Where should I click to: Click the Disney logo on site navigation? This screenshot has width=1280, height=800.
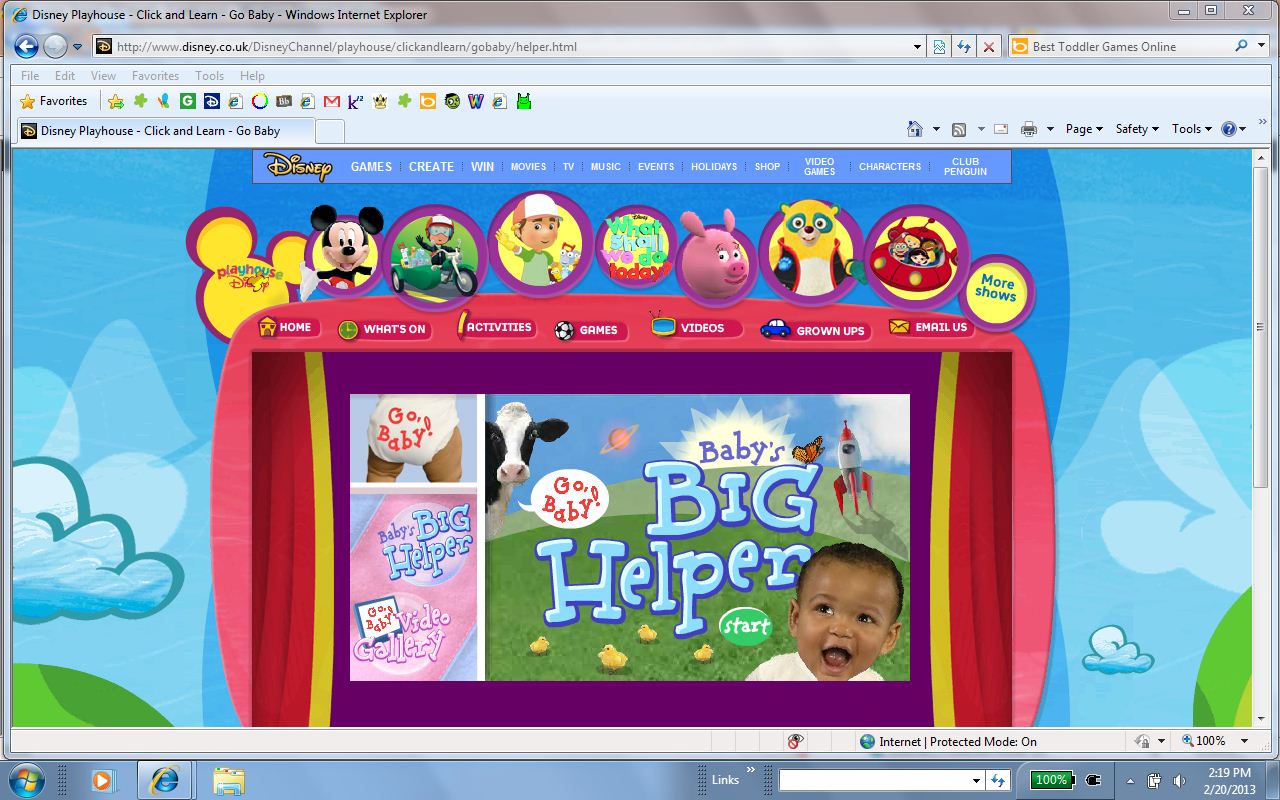pyautogui.click(x=297, y=166)
